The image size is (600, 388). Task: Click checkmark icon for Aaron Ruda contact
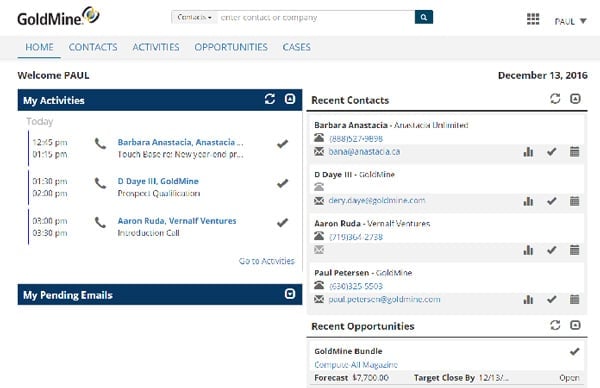tap(551, 250)
